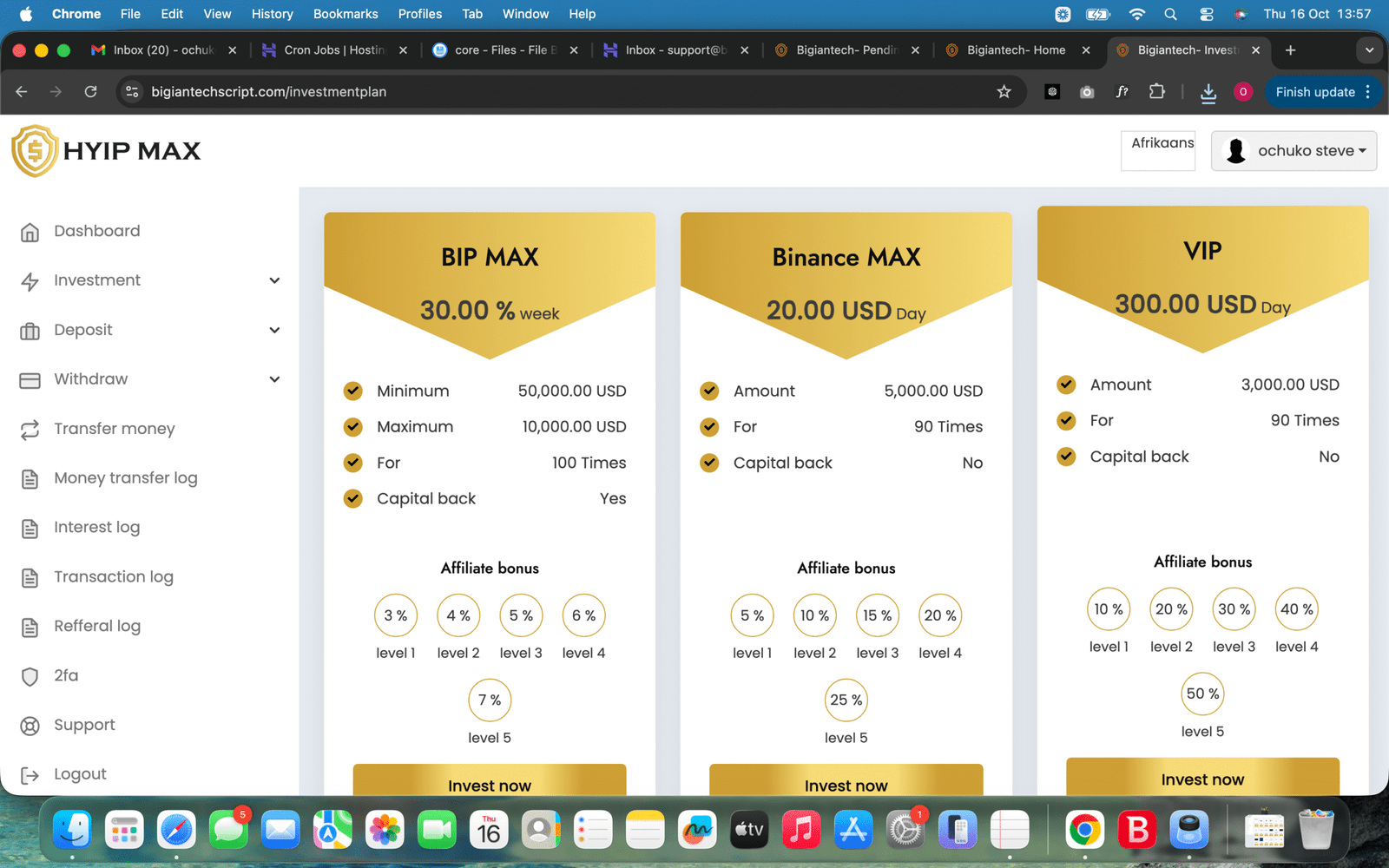Open Chrome extensions puzzle icon
1389x868 pixels.
coord(1156,92)
